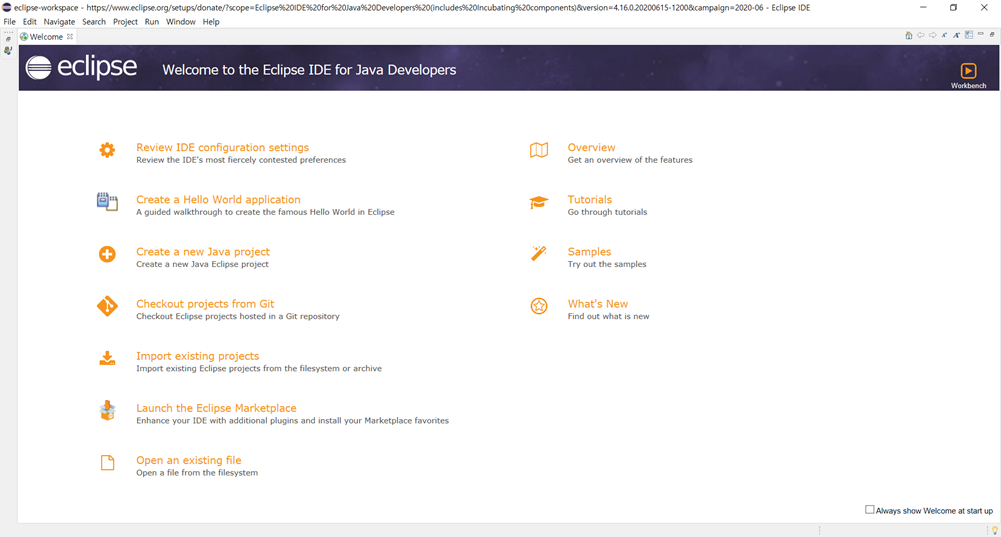Open the Help menu
Image resolution: width=1001 pixels, height=537 pixels.
(211, 22)
